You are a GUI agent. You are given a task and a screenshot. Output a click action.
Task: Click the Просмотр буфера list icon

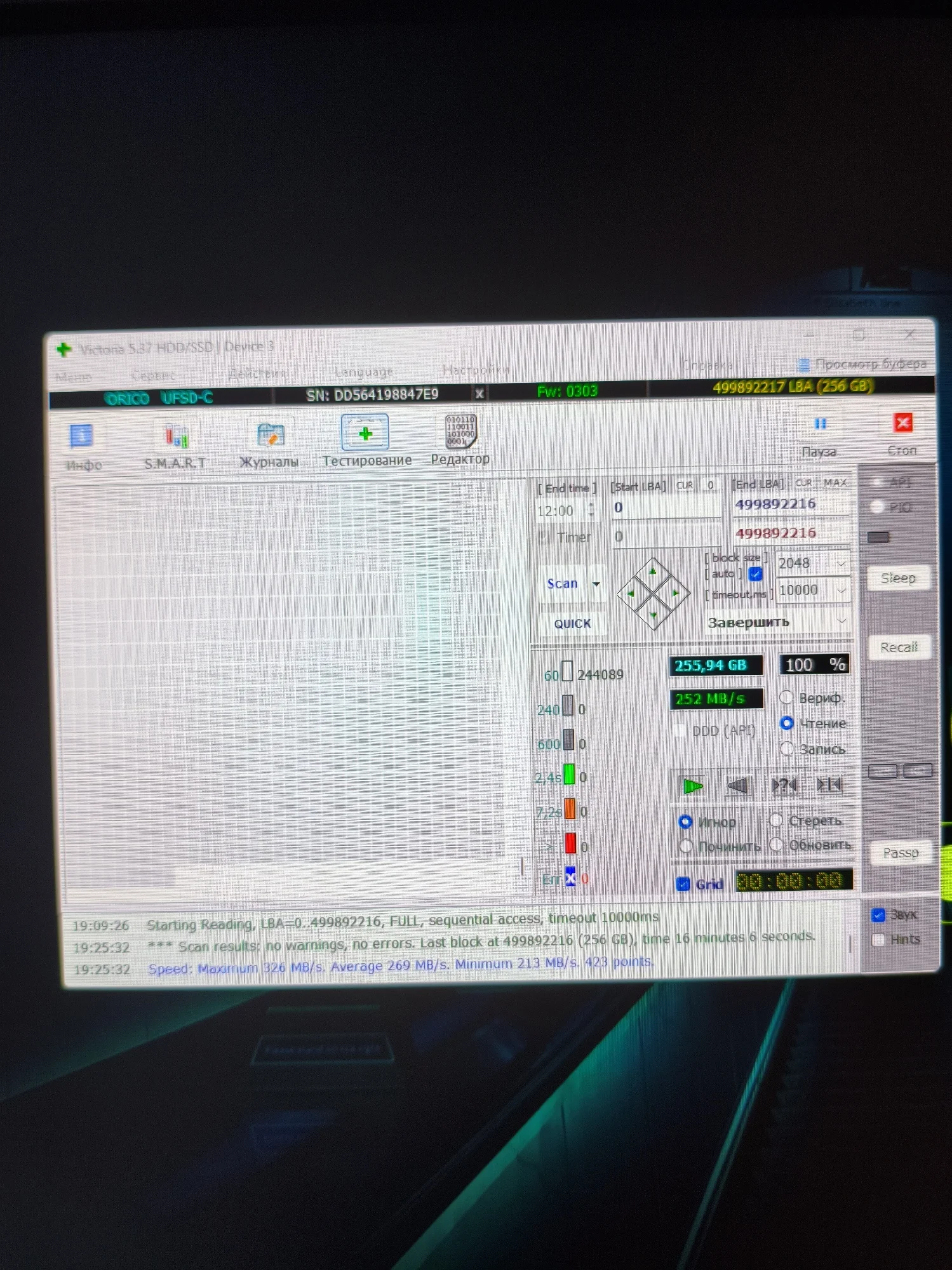point(803,364)
